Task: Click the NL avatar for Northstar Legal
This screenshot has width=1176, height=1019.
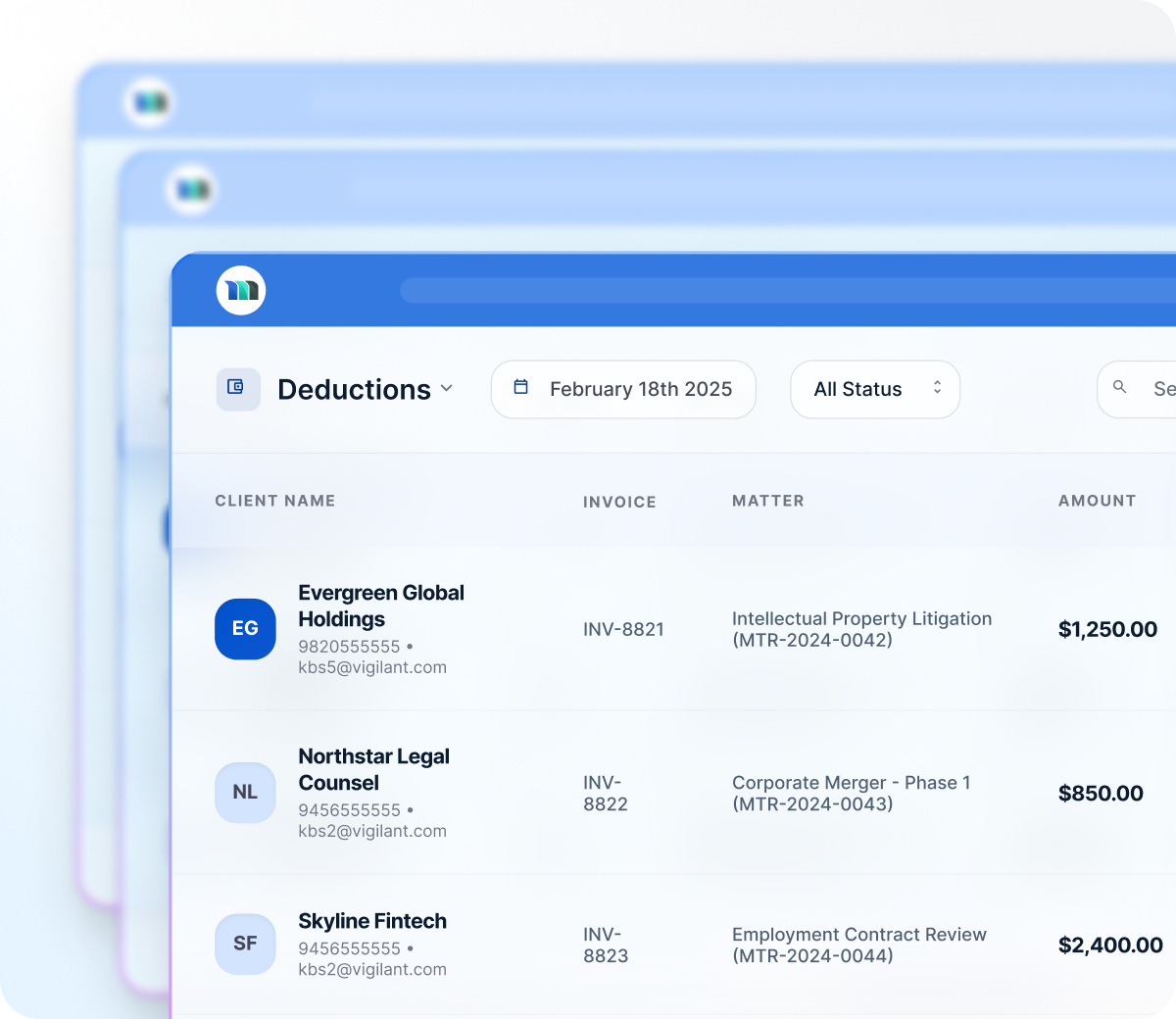Action: 245,793
